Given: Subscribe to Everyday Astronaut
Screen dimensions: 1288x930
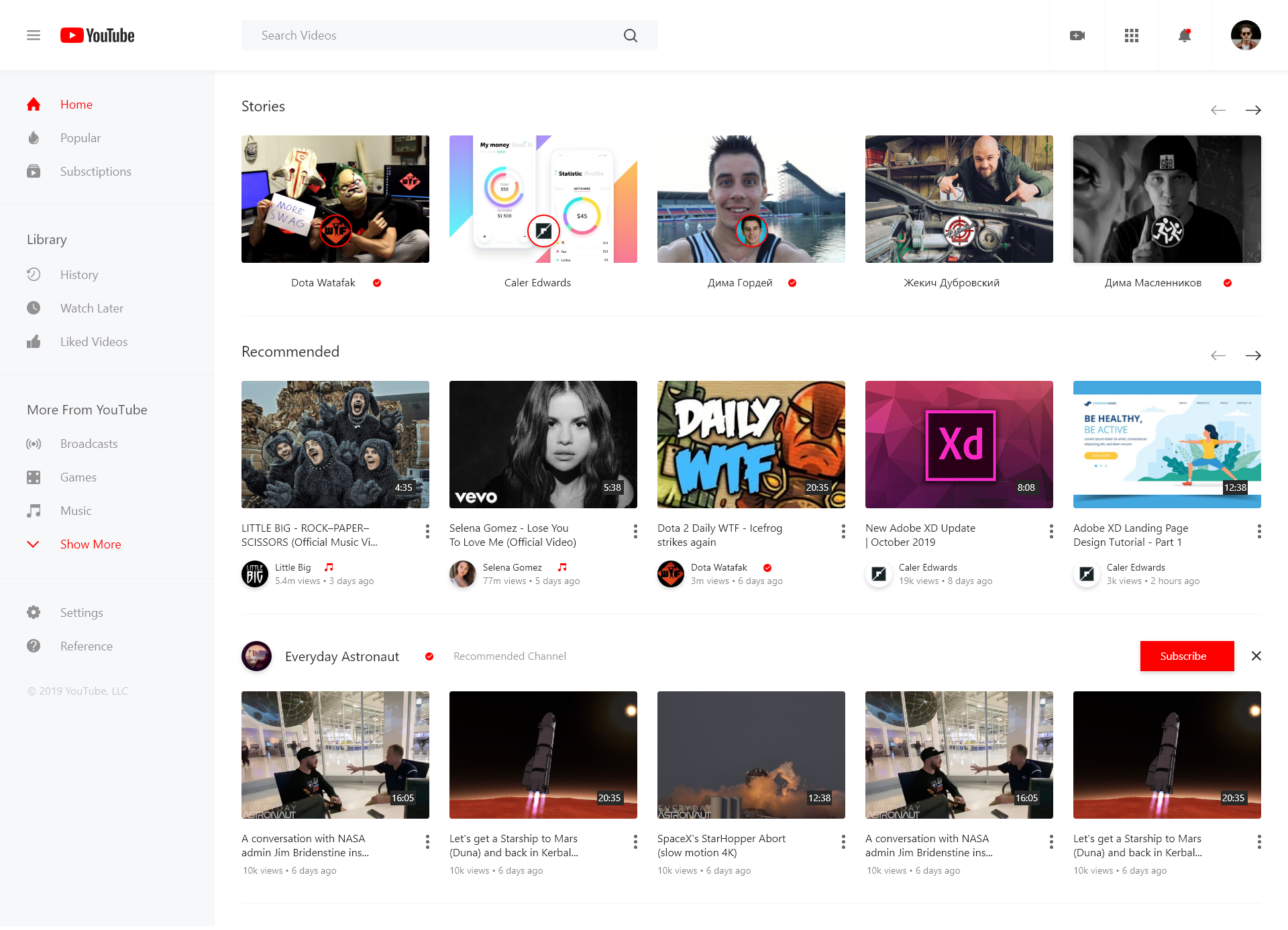Looking at the screenshot, I should pos(1186,656).
